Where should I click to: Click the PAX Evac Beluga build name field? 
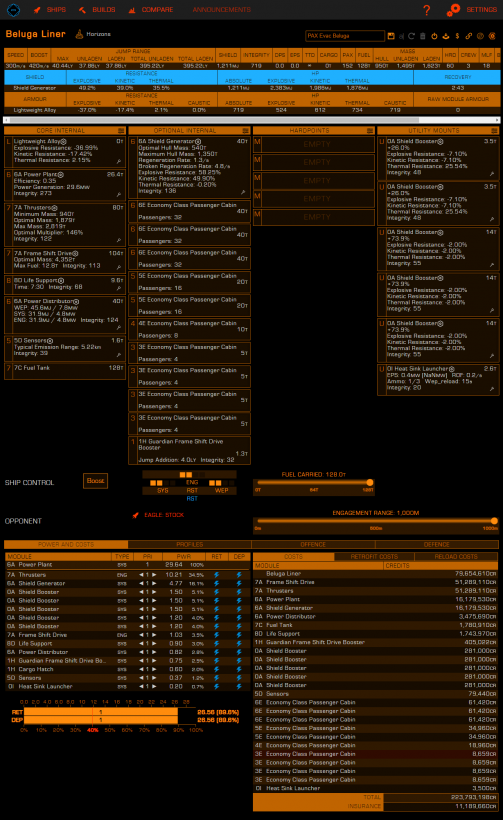tap(345, 36)
